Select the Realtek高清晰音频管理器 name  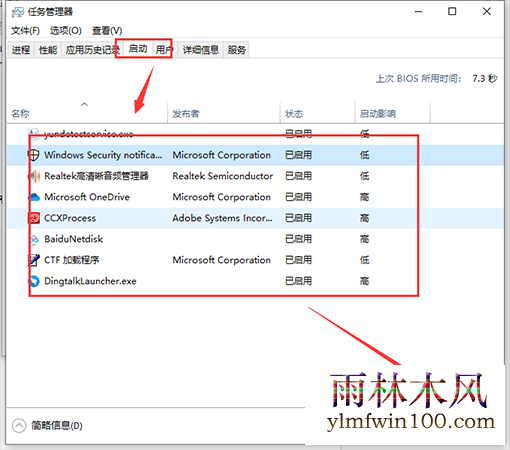point(96,176)
